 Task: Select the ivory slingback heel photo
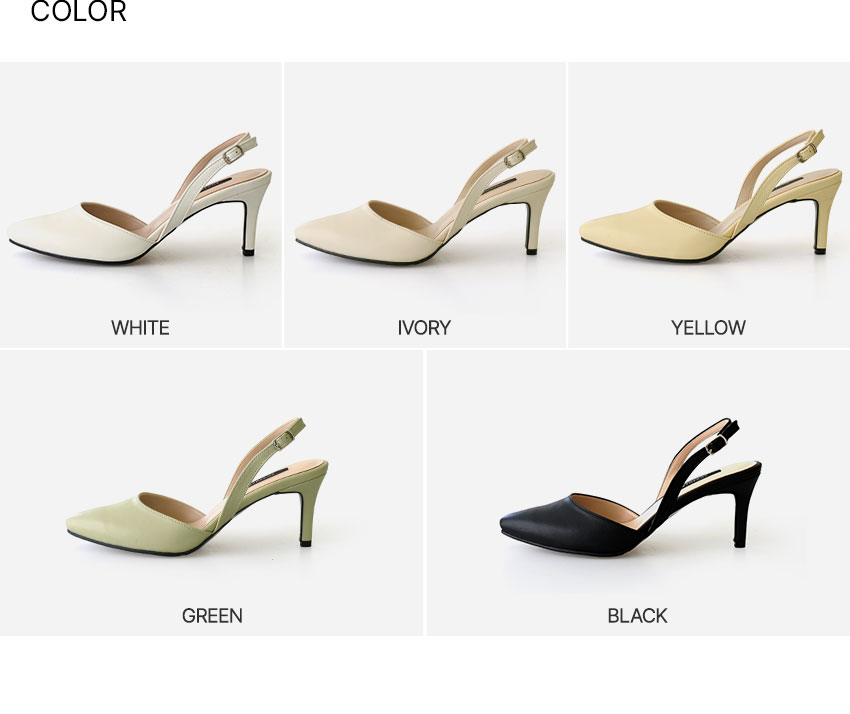(x=424, y=202)
